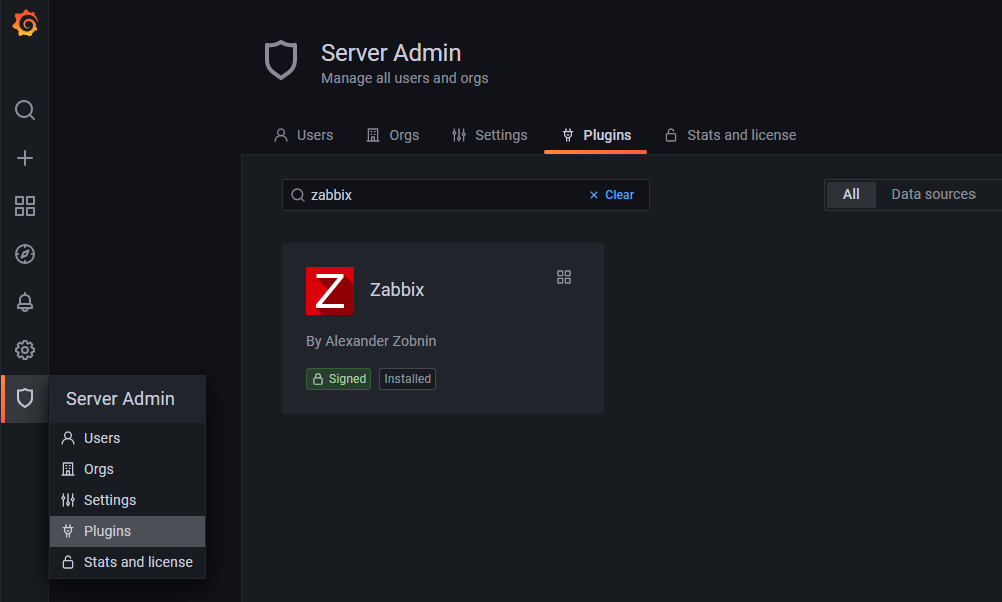Clear the zabbix search query
The image size is (1002, 602).
(612, 195)
